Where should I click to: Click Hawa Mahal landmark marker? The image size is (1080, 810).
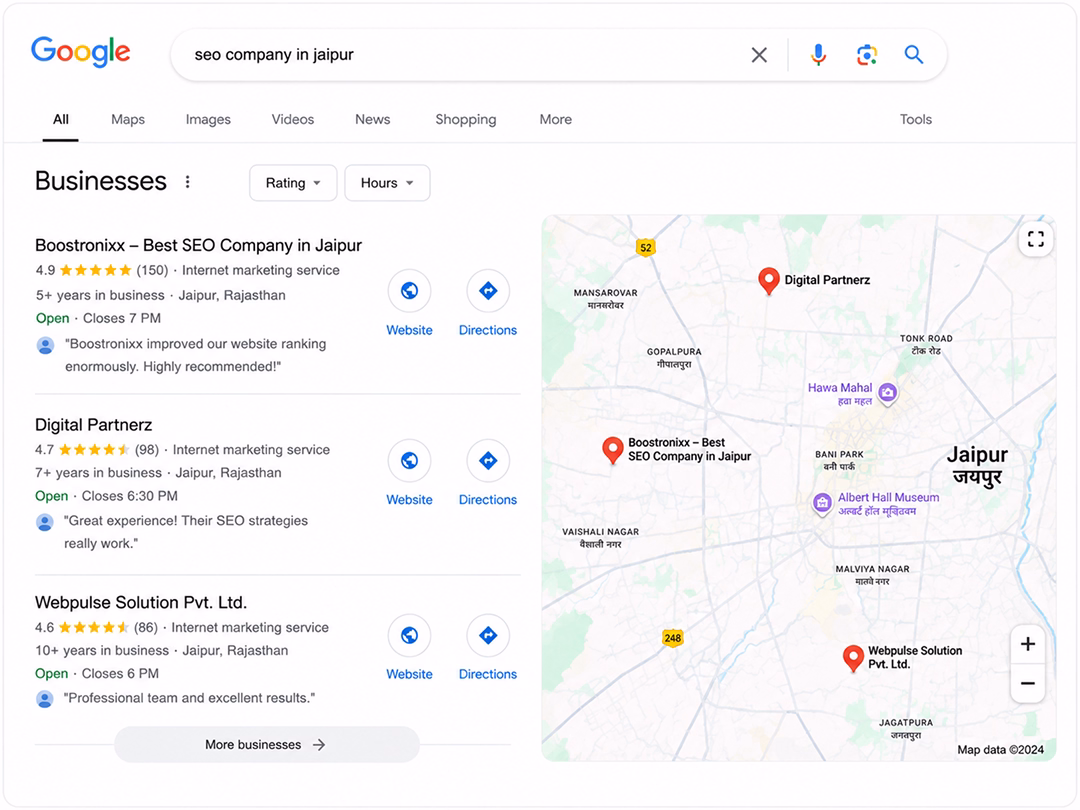pyautogui.click(x=888, y=393)
